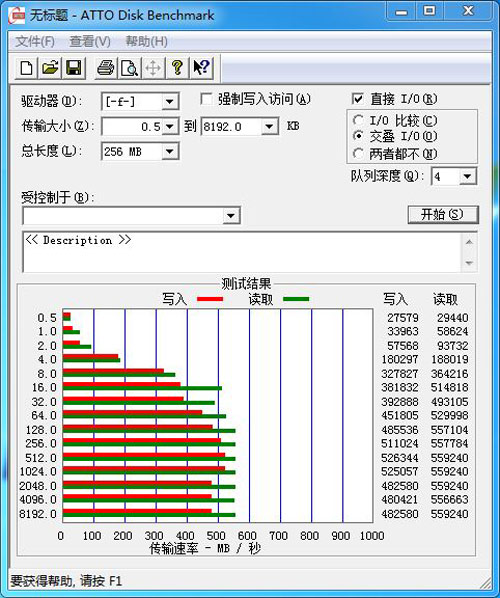Open the 帮助(H) menu
The image size is (500, 598).
point(147,41)
